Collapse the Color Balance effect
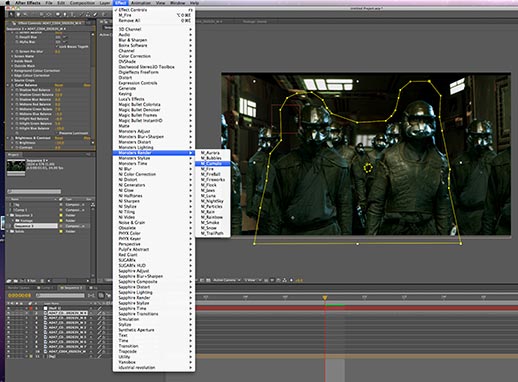This screenshot has width=518, height=382. point(8,85)
